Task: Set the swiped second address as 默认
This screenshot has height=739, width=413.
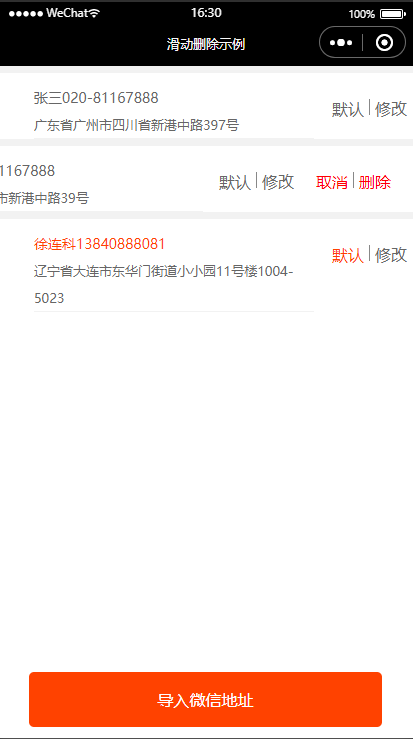Action: (235, 182)
